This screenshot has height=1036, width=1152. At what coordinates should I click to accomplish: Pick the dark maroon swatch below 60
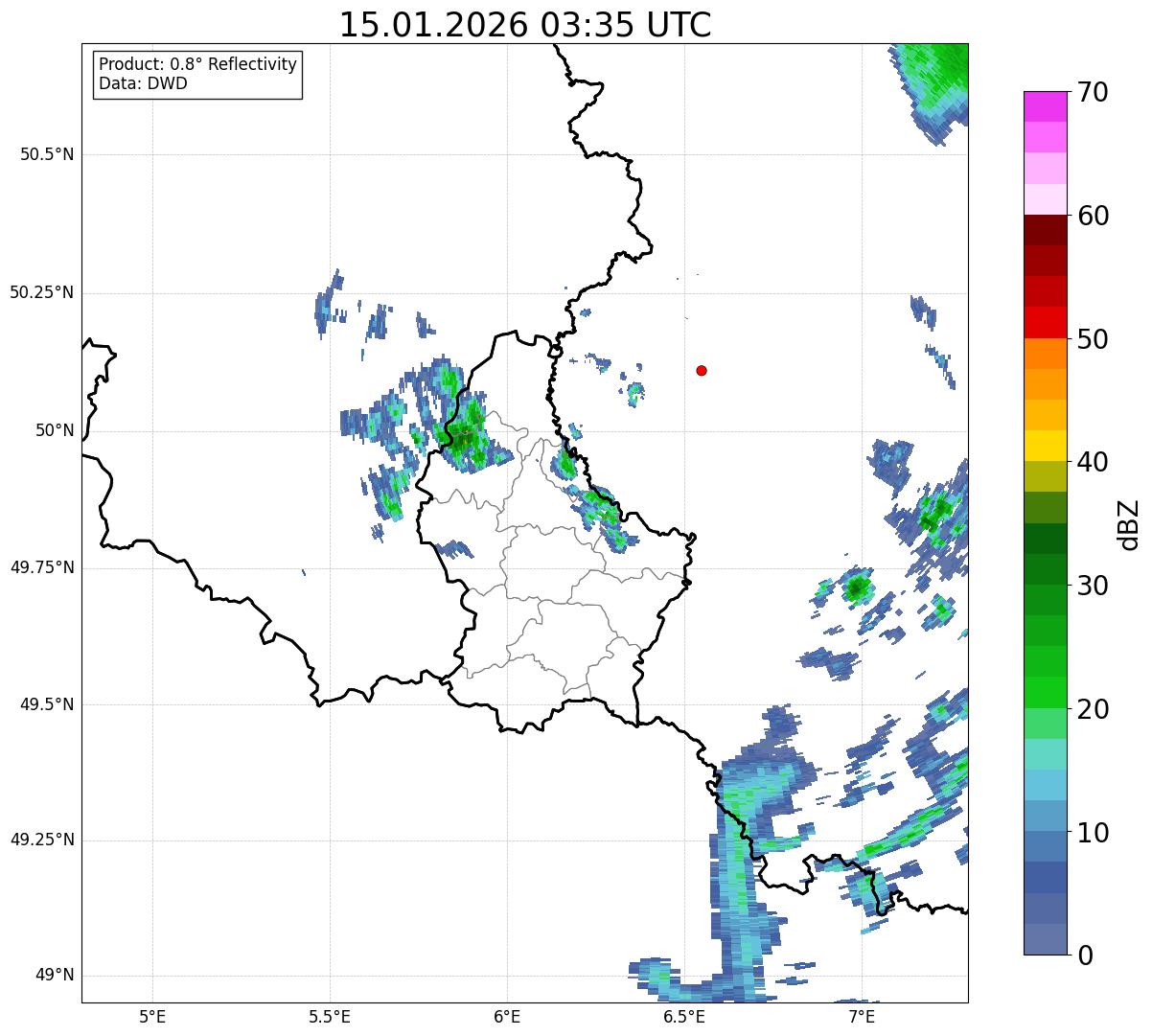pos(1045,231)
